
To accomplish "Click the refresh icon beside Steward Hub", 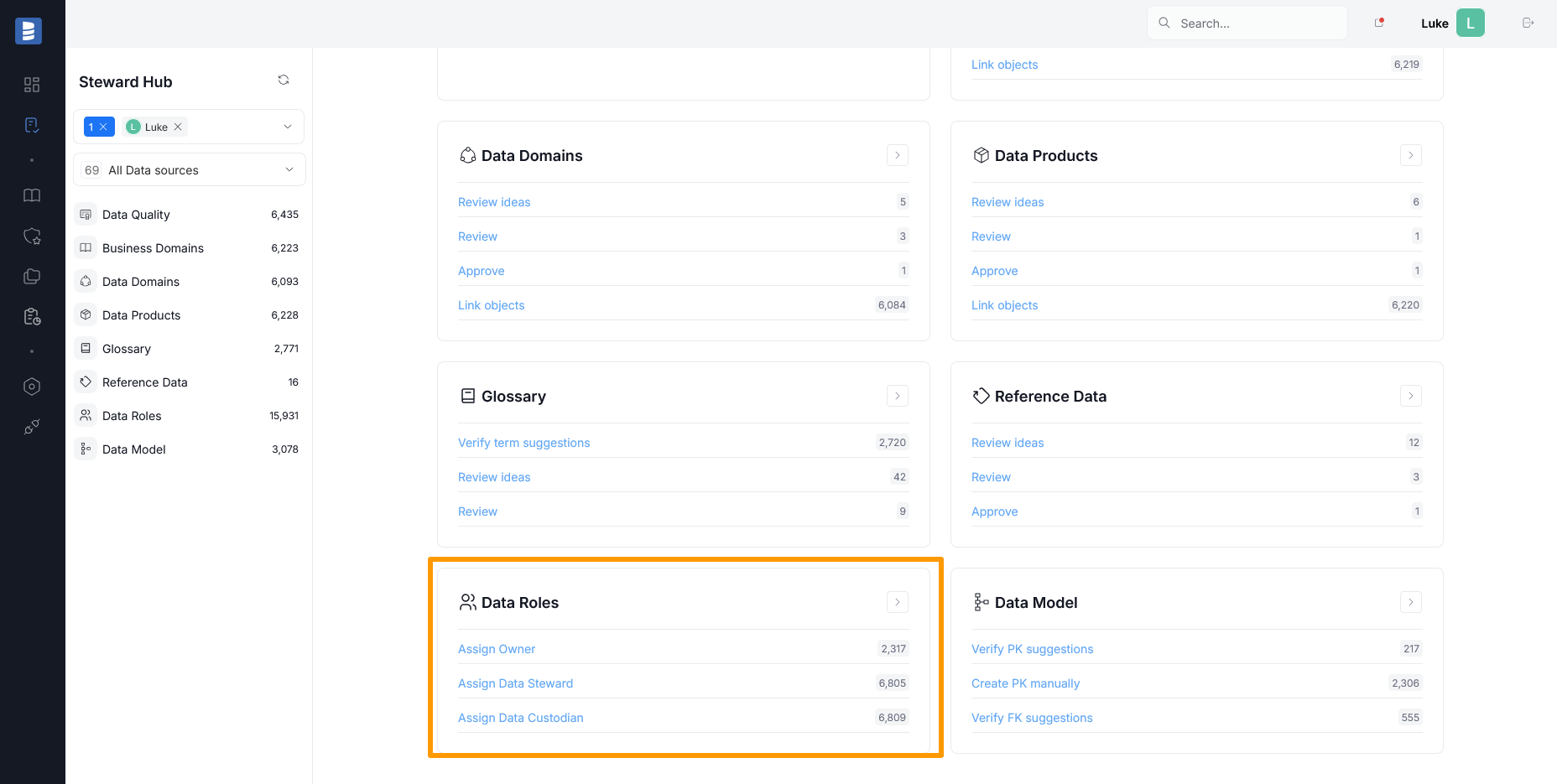I will tap(284, 80).
